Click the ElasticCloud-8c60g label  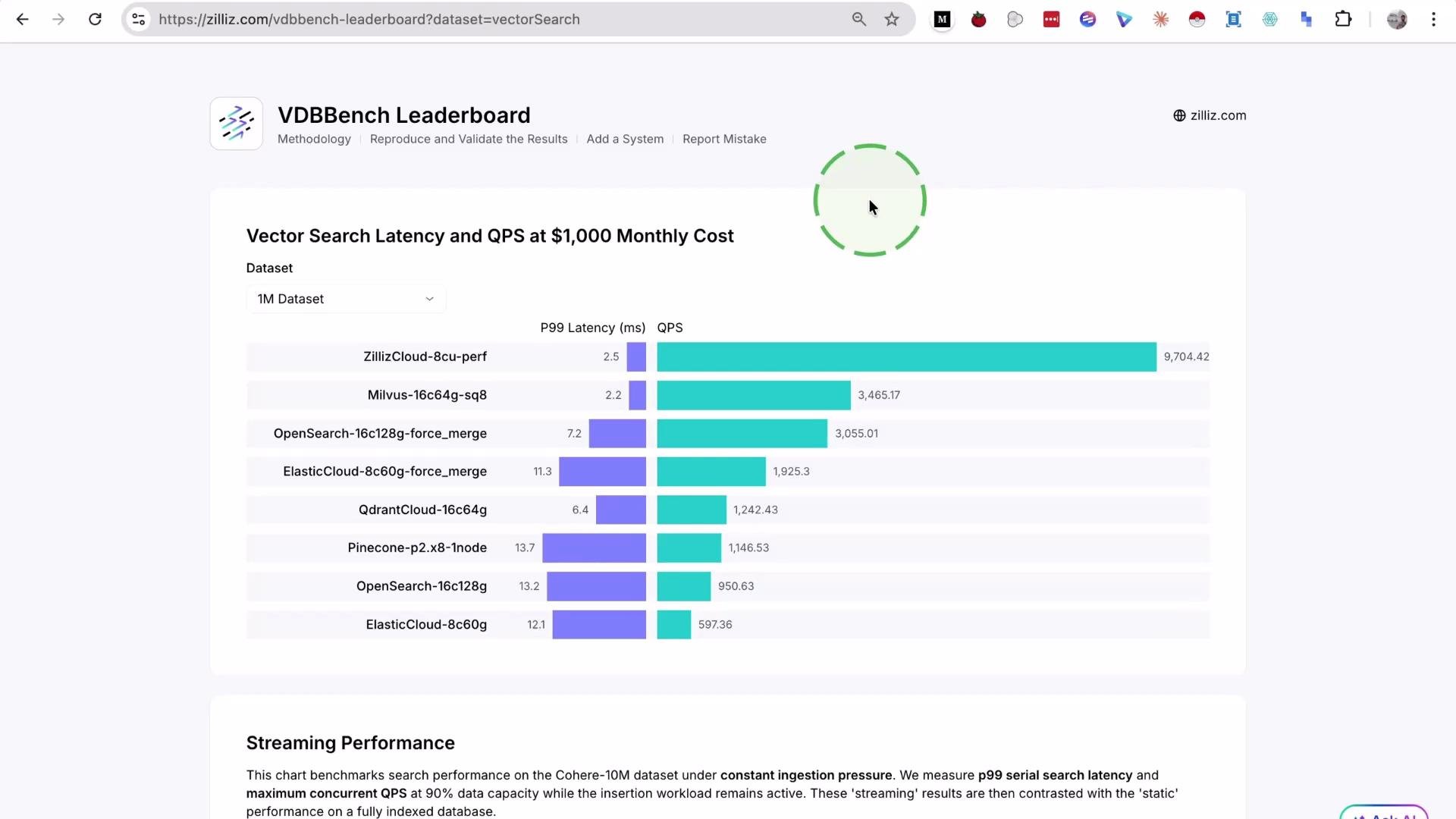tap(426, 625)
